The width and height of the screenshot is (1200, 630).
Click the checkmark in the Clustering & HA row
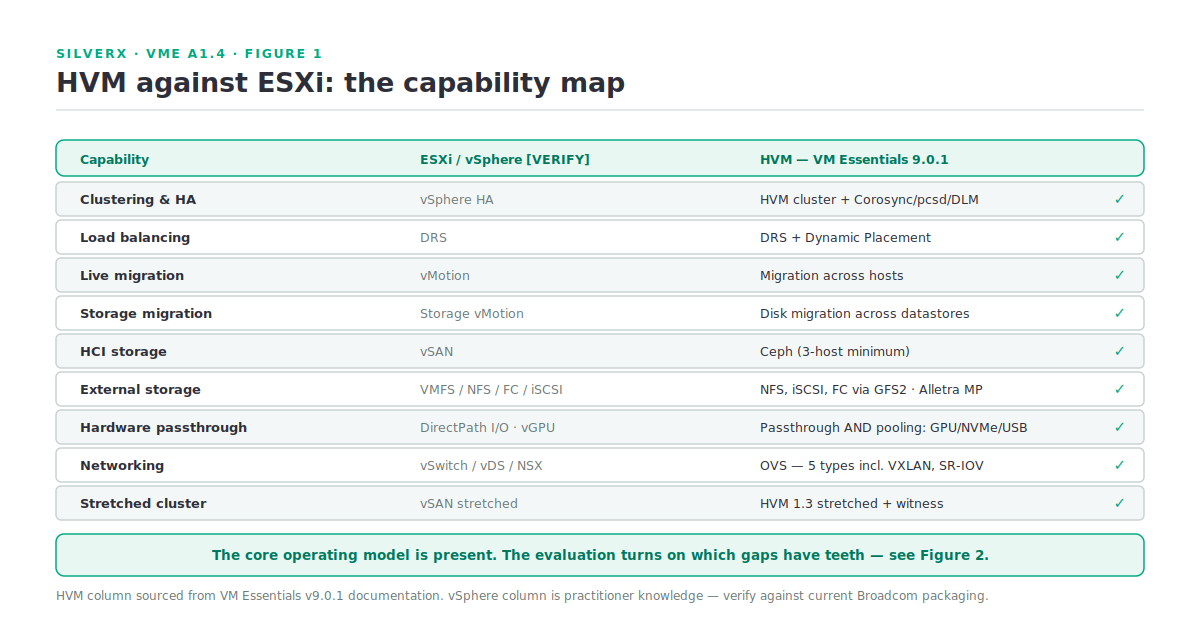coord(1119,199)
